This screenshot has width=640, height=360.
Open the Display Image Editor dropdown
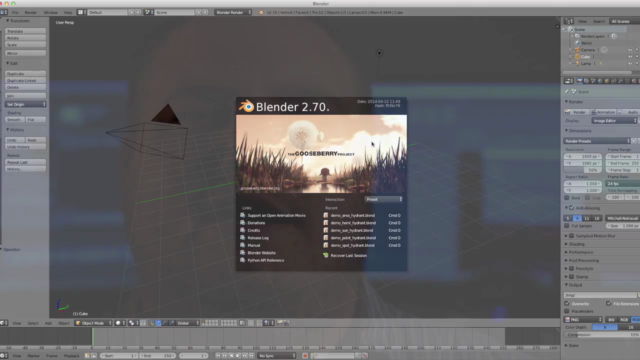[x=614, y=121]
